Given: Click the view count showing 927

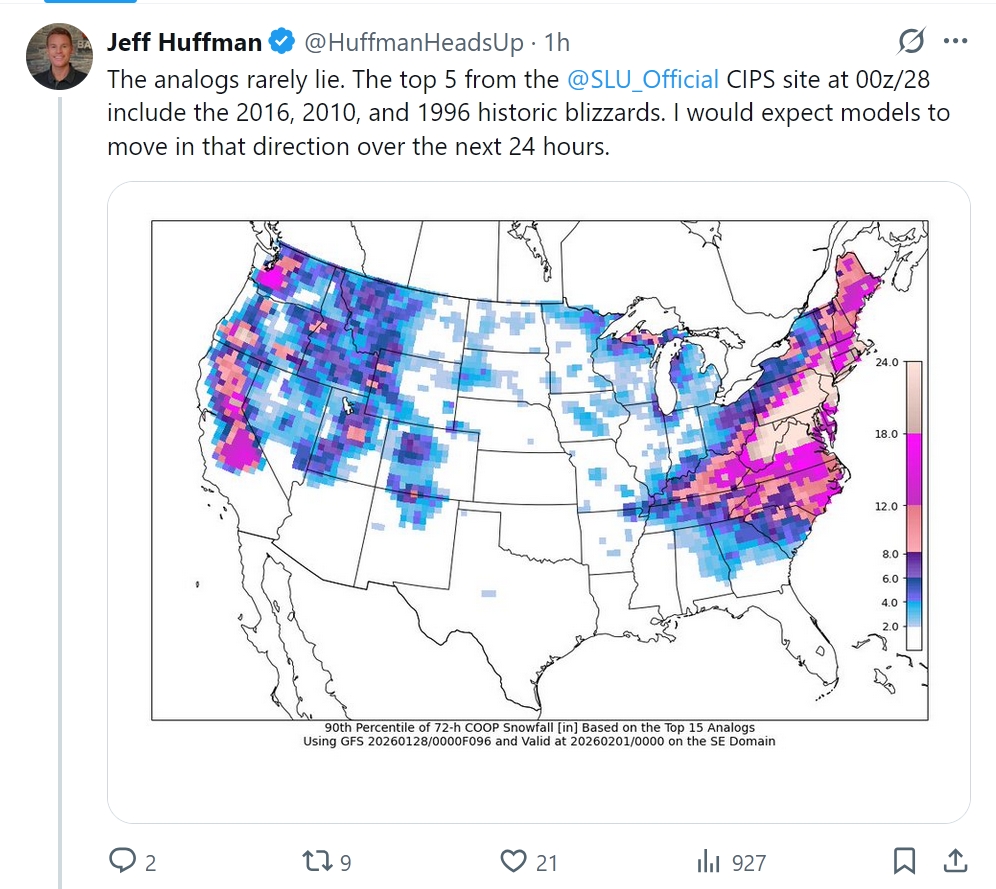Looking at the screenshot, I should tap(748, 862).
